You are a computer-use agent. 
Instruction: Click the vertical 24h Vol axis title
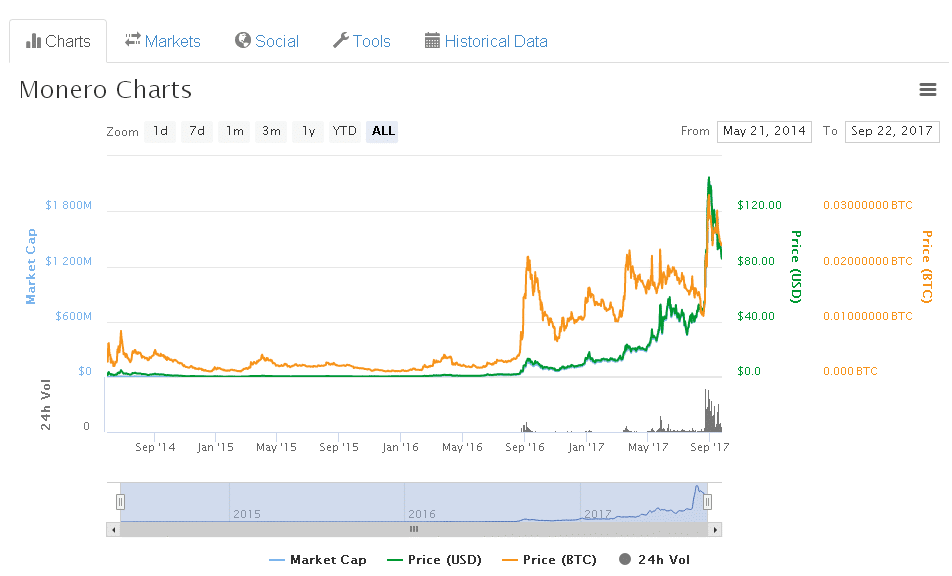point(46,405)
